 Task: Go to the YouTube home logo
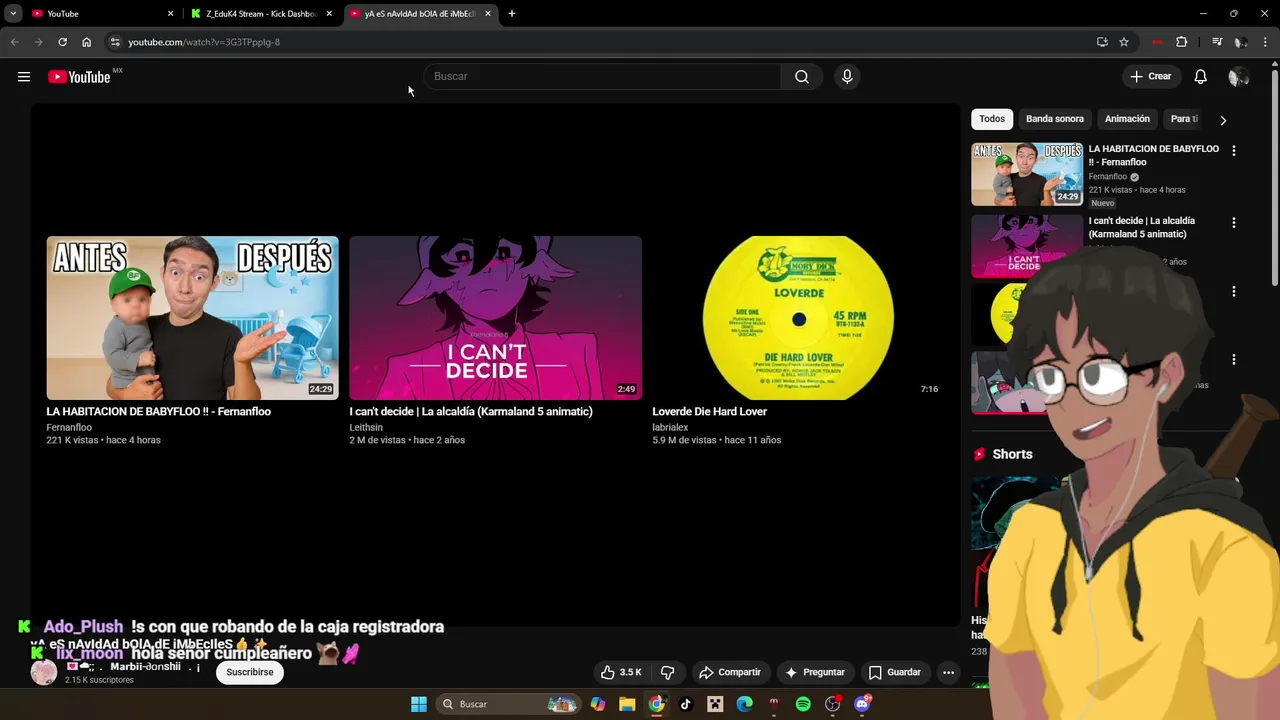pos(79,77)
